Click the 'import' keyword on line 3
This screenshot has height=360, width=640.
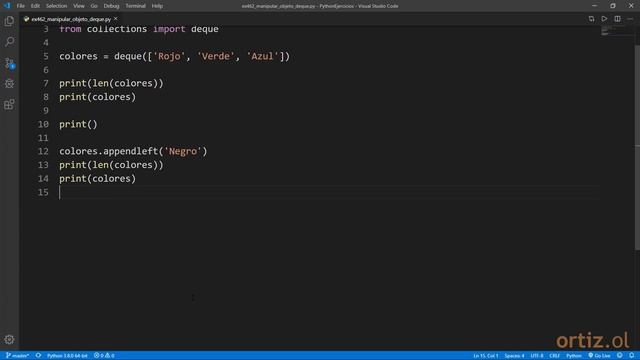coord(169,29)
